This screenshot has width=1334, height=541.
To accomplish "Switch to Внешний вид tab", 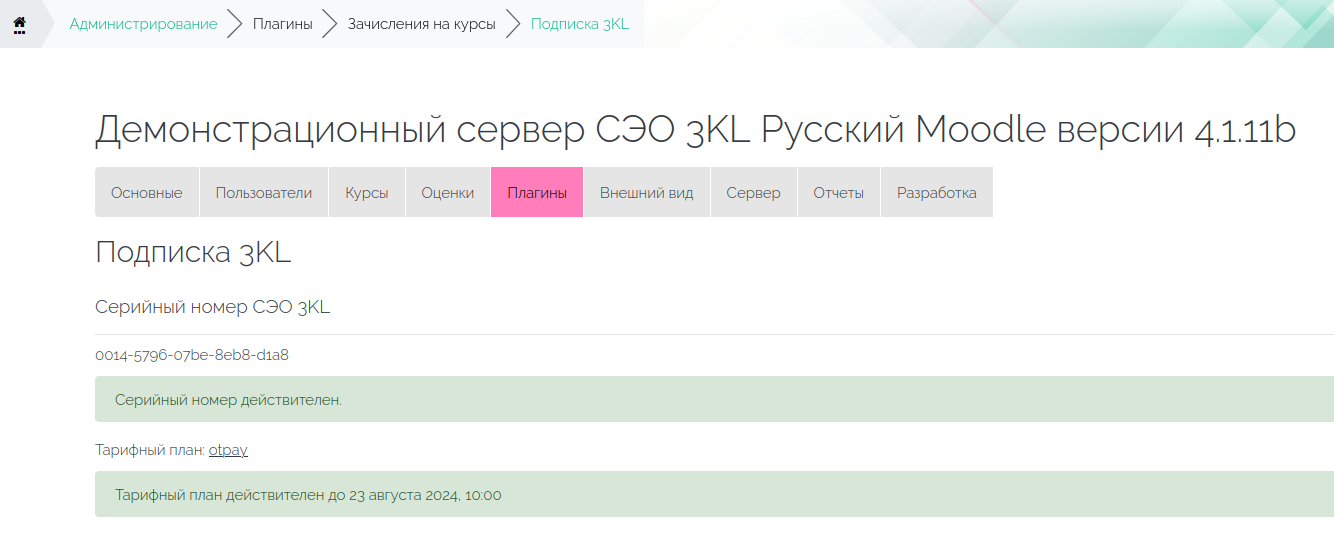I will [x=647, y=192].
